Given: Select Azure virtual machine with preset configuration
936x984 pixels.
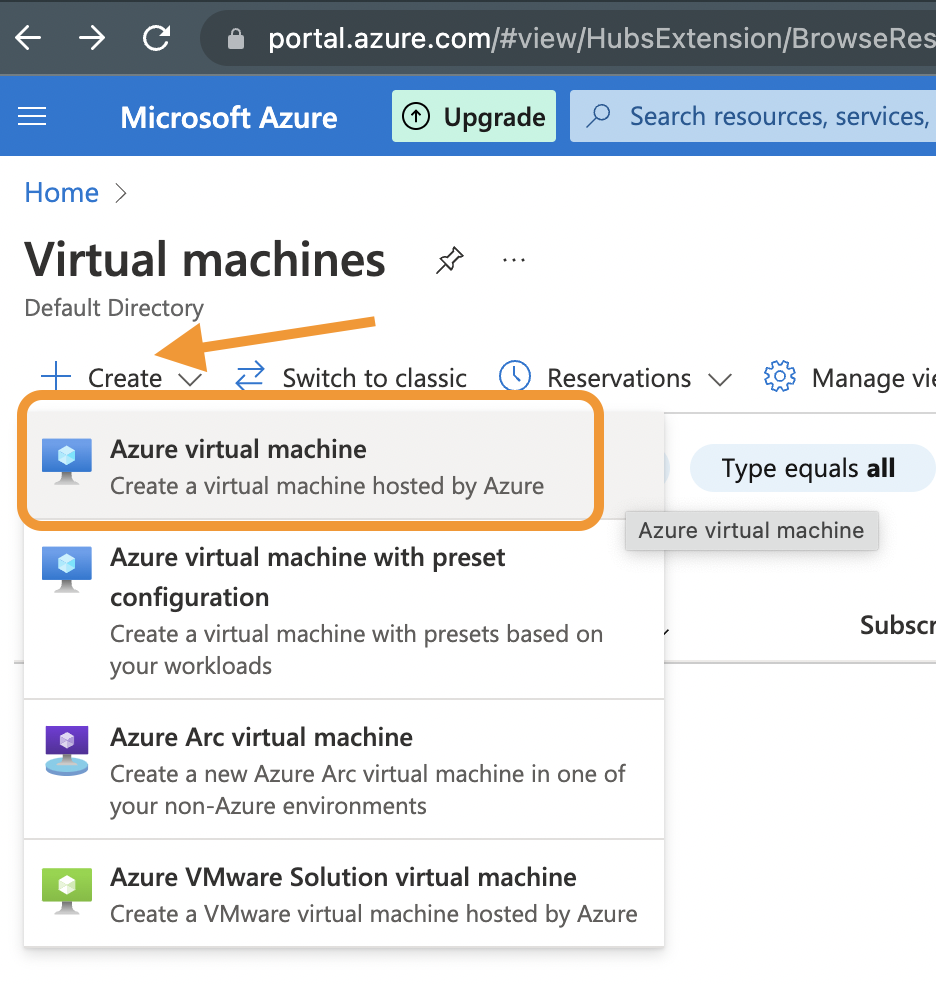Looking at the screenshot, I should click(x=344, y=609).
